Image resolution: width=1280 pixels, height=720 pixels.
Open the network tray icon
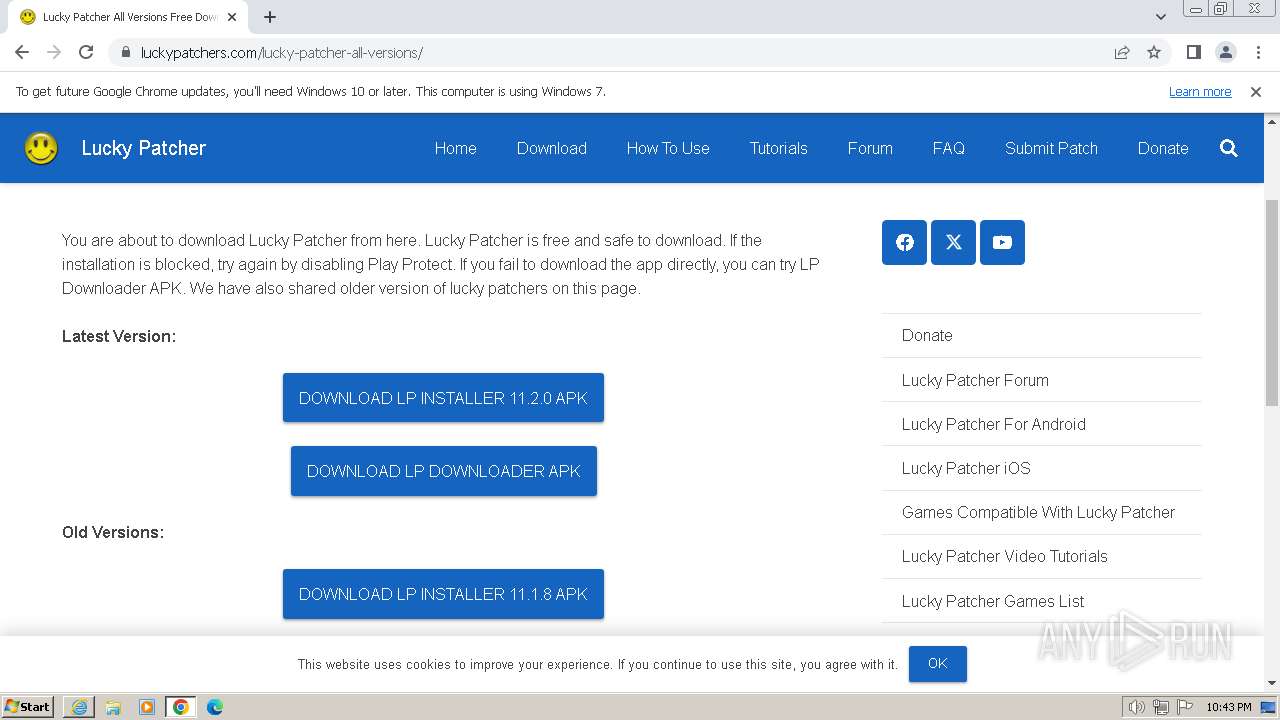1161,707
